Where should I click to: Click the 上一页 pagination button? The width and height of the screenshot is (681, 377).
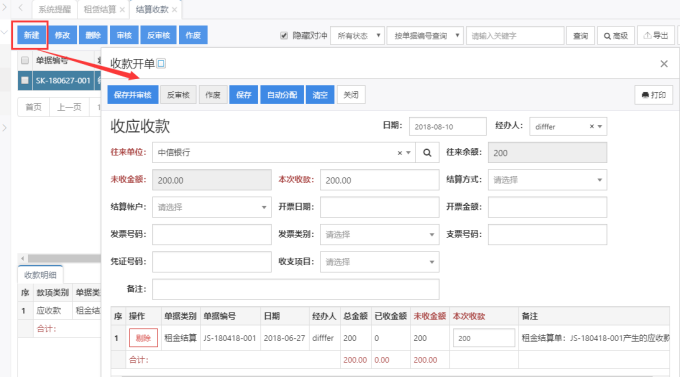(69, 107)
